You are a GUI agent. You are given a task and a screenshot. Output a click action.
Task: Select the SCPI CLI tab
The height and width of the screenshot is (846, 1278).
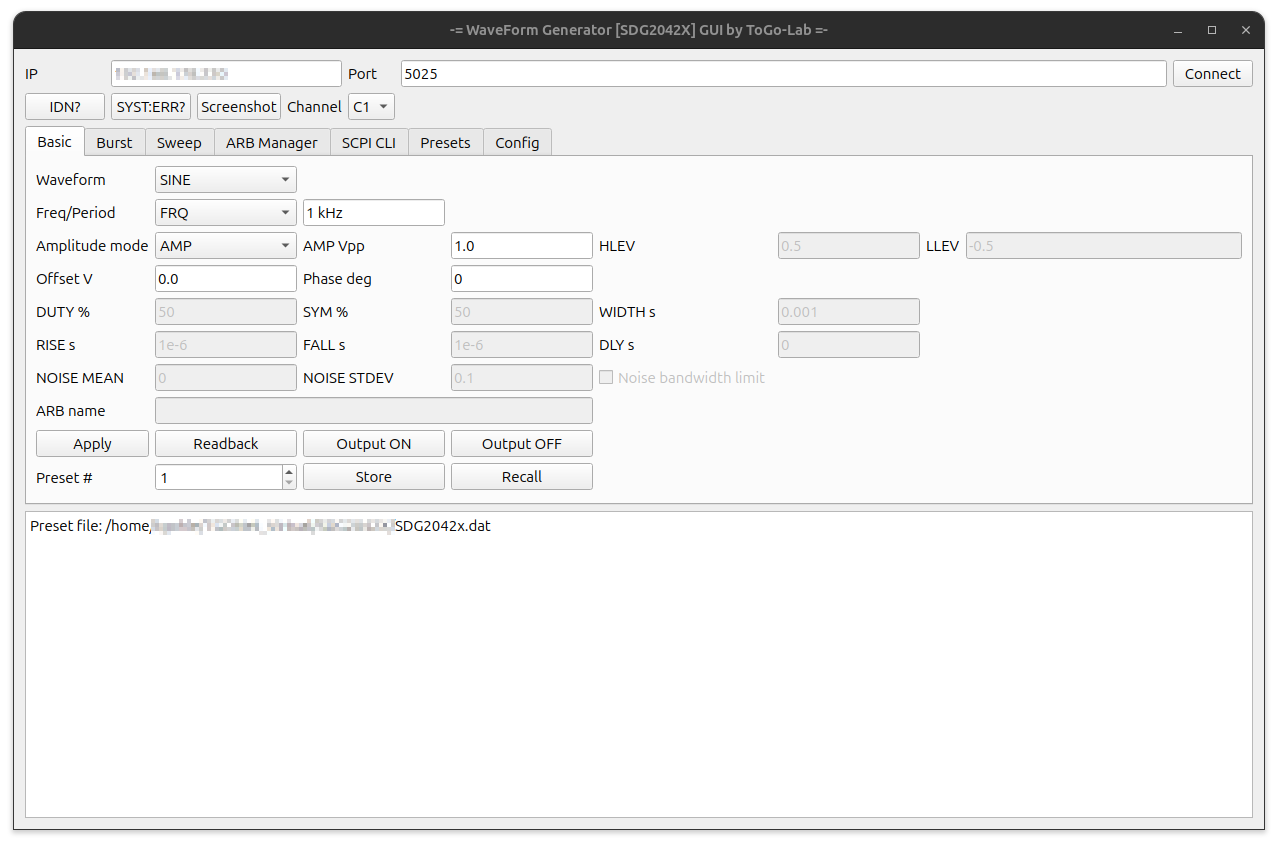(x=368, y=143)
